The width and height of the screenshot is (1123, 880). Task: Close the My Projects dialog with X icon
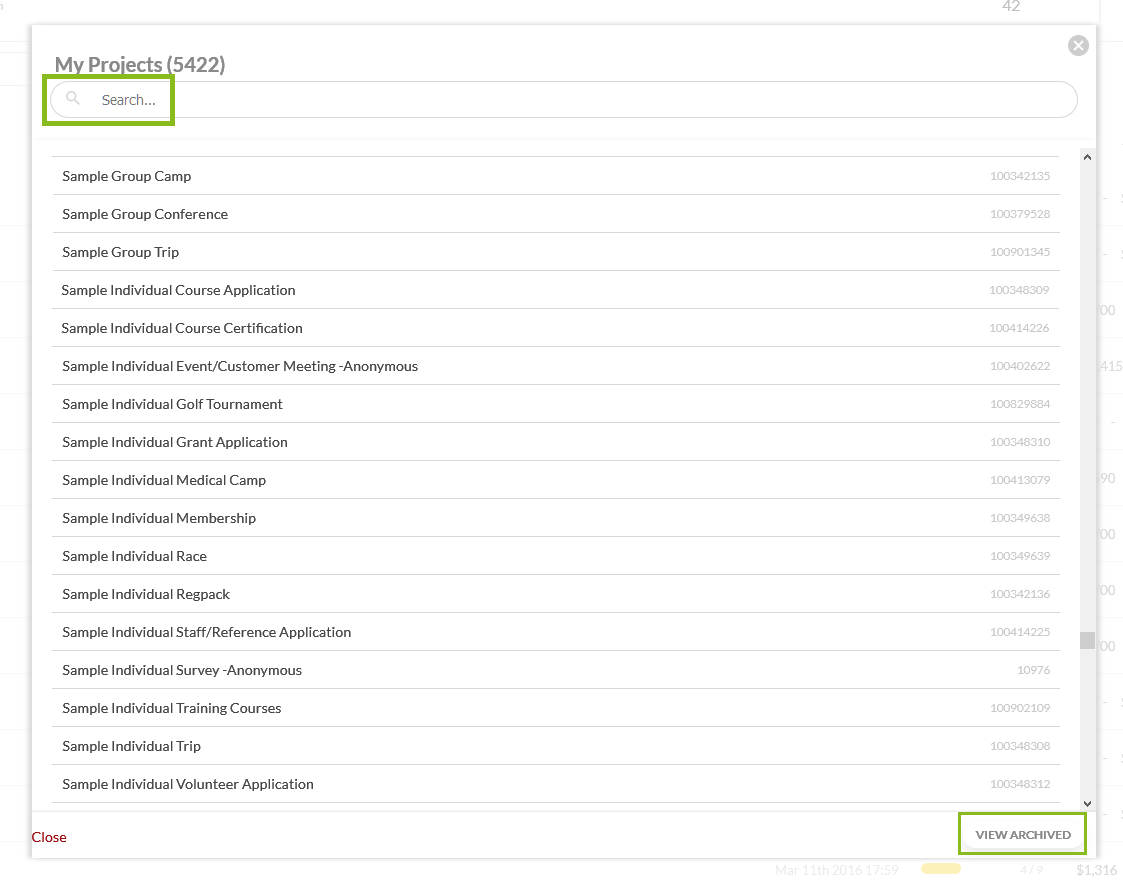[x=1078, y=45]
